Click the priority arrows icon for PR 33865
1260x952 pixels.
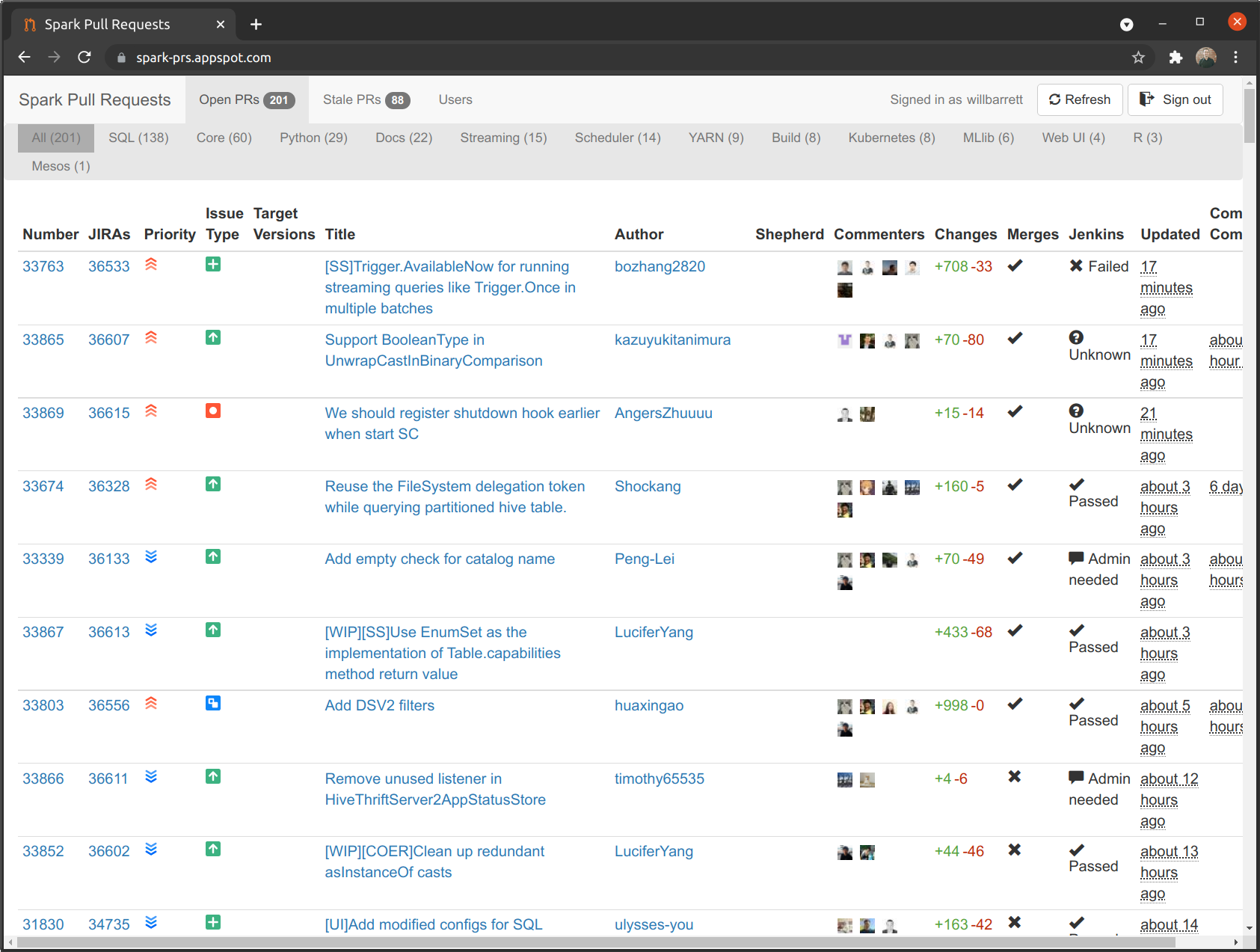click(151, 338)
